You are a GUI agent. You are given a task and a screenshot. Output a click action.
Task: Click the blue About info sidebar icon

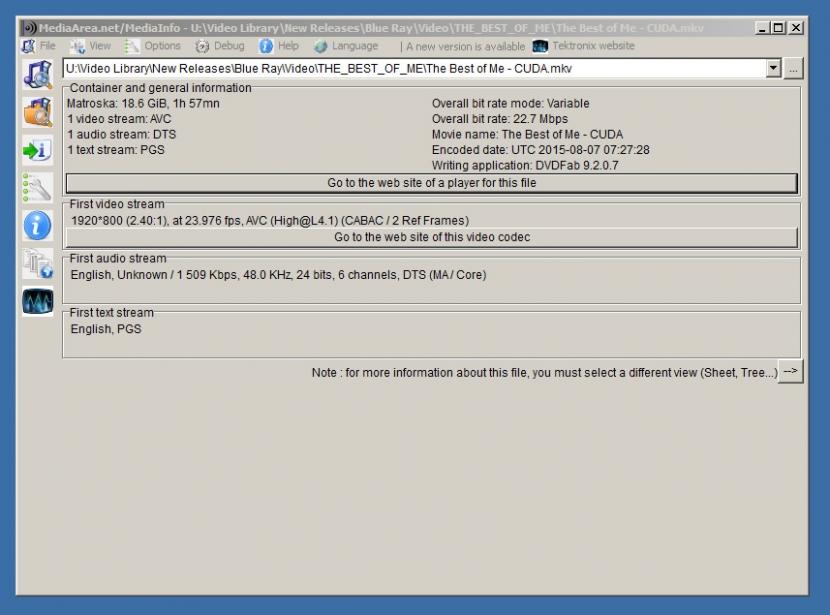tap(38, 226)
